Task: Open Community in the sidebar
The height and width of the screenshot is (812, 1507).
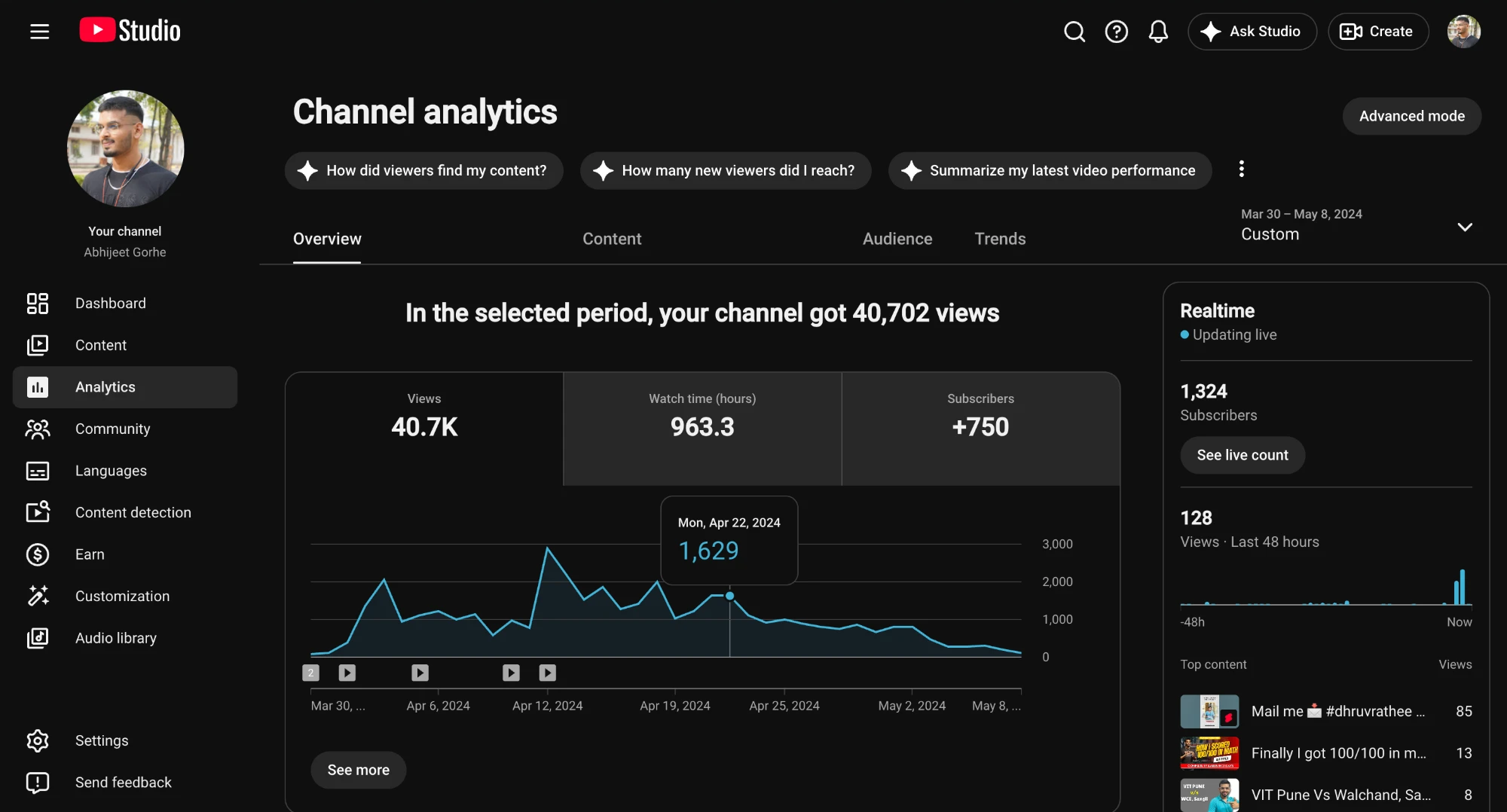Action: [x=125, y=429]
